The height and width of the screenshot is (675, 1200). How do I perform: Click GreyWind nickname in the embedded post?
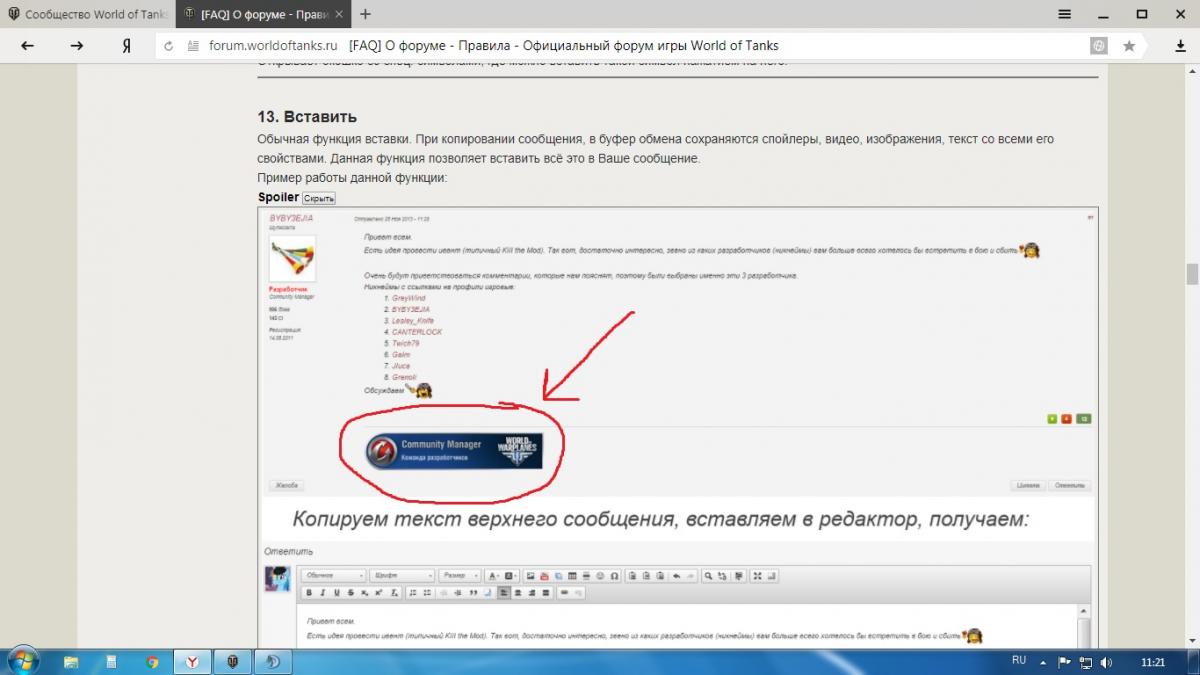coord(409,298)
